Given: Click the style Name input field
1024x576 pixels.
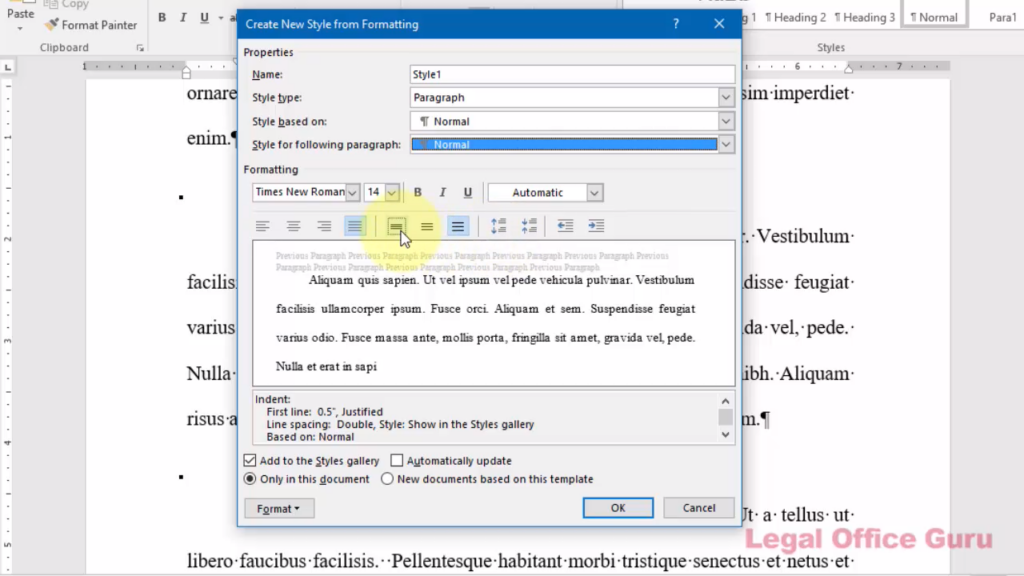Looking at the screenshot, I should click(x=571, y=74).
